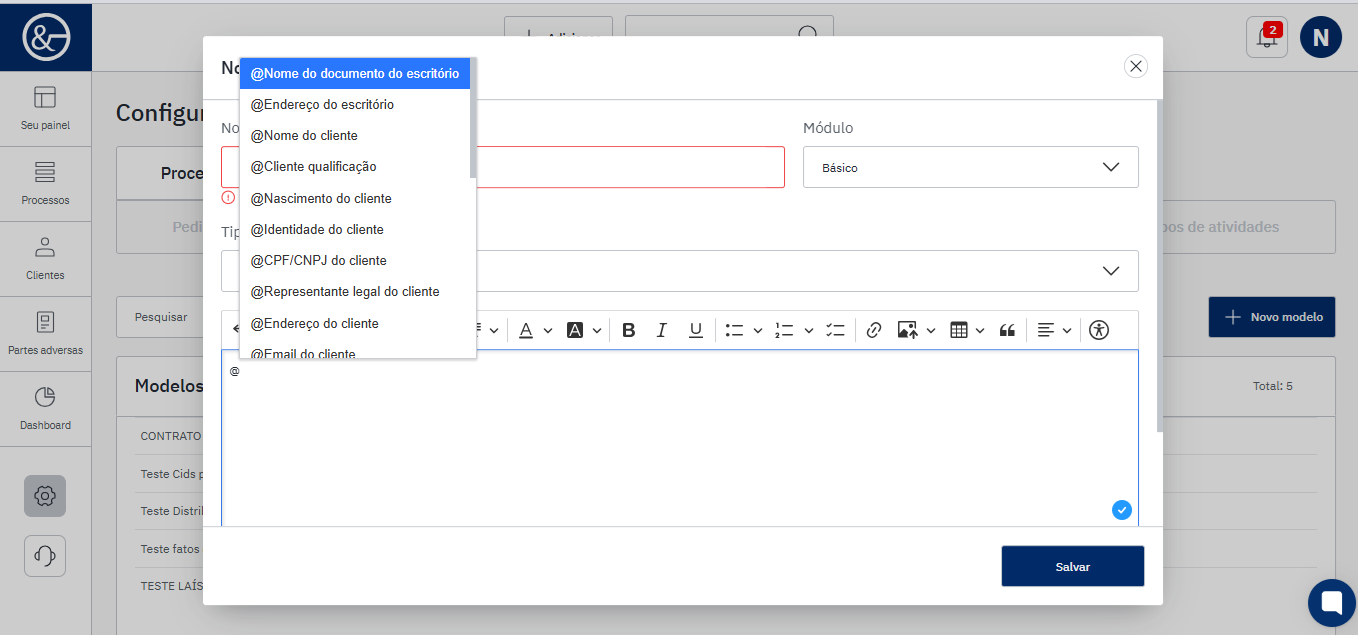Open the chat widget bubble

tap(1331, 602)
